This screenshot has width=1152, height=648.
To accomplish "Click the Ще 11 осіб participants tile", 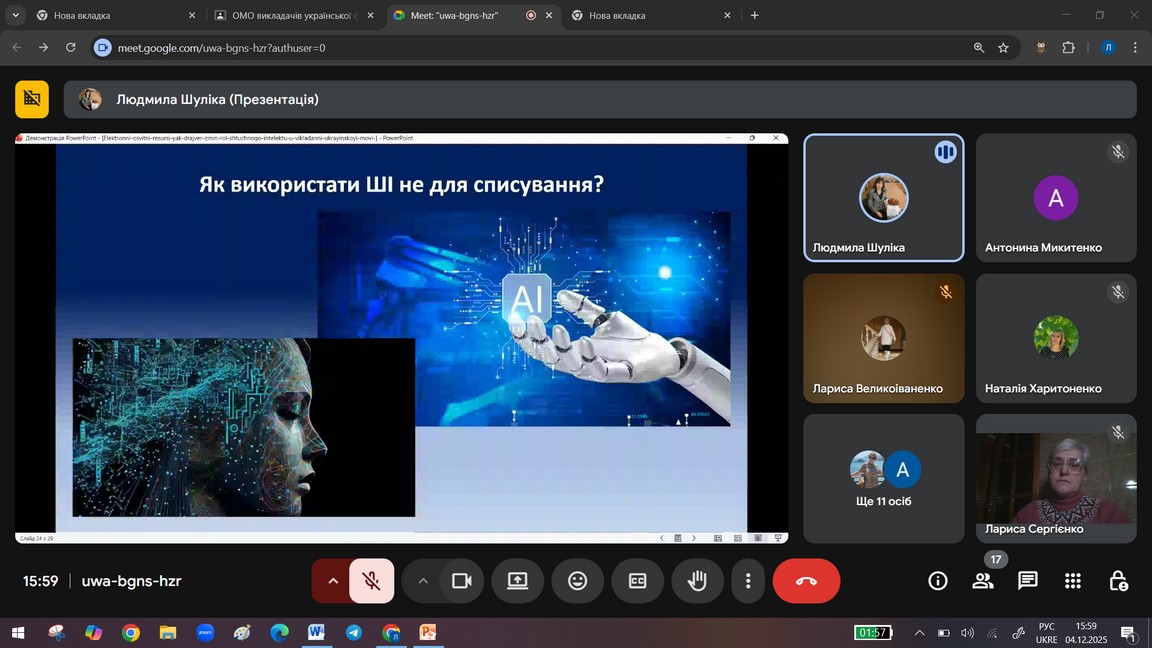I will pos(884,478).
